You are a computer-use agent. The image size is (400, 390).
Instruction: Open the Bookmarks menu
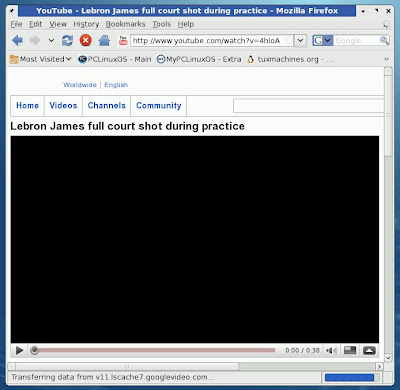click(x=125, y=24)
